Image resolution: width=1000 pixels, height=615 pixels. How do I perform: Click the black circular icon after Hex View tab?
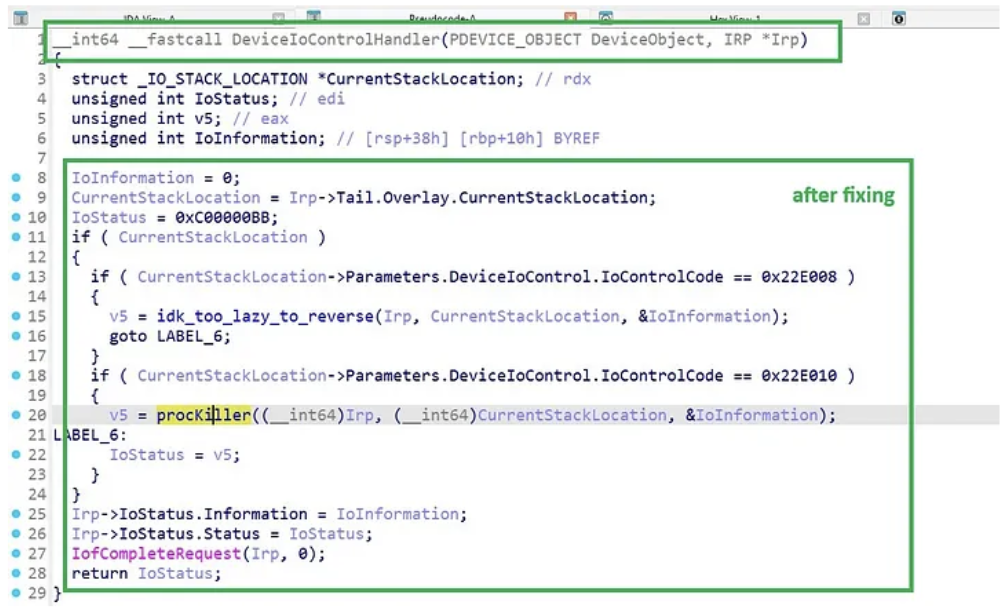pyautogui.click(x=899, y=18)
